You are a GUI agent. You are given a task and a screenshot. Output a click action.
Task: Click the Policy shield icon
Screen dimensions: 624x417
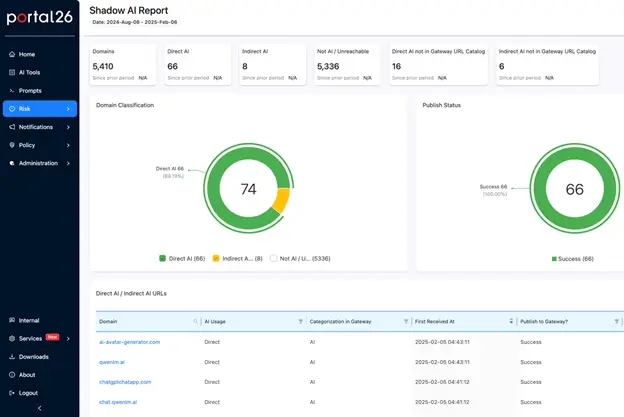click(x=12, y=145)
